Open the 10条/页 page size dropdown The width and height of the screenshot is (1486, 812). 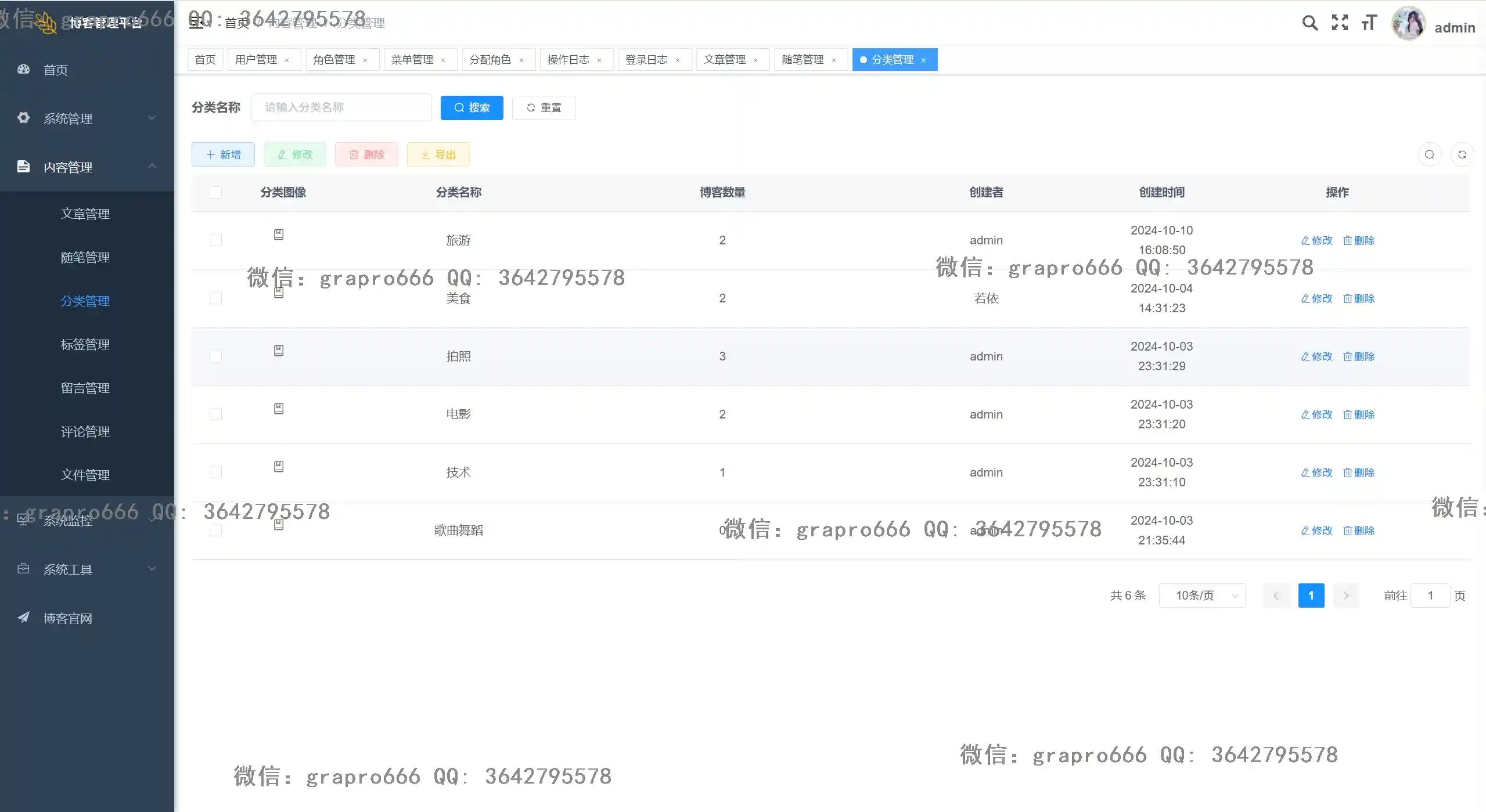pyautogui.click(x=1202, y=596)
